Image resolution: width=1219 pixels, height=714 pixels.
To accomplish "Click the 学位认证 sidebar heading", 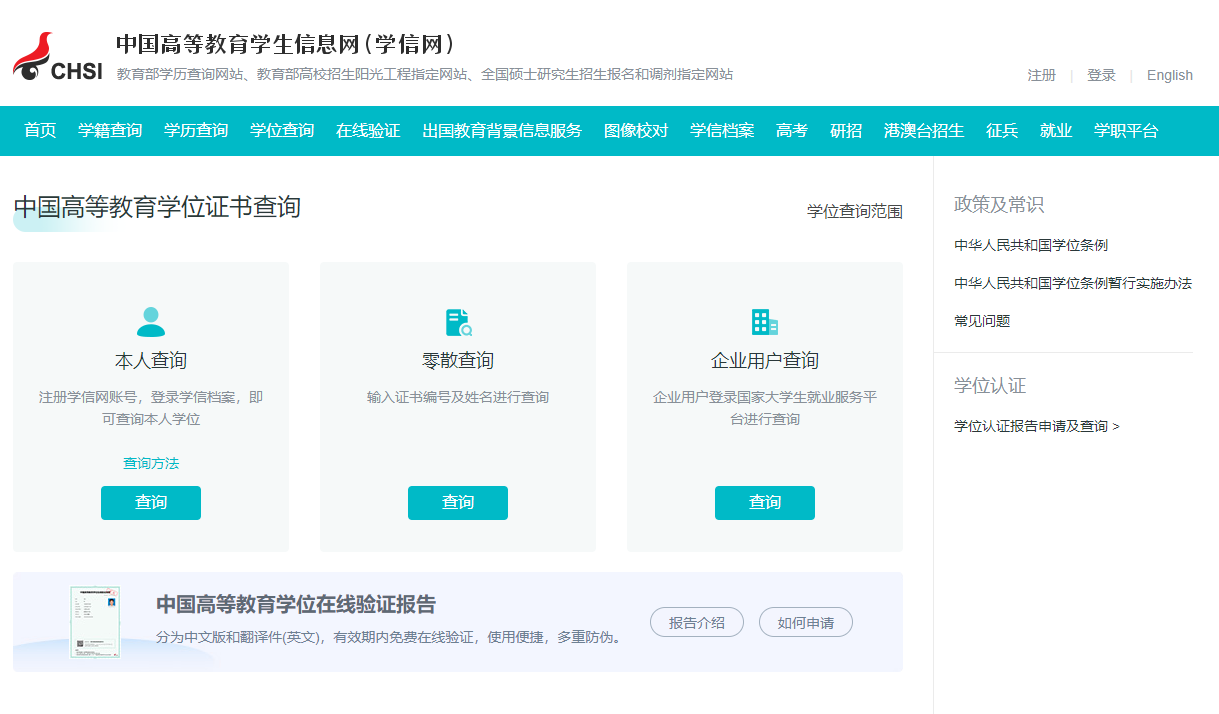I will pyautogui.click(x=990, y=386).
